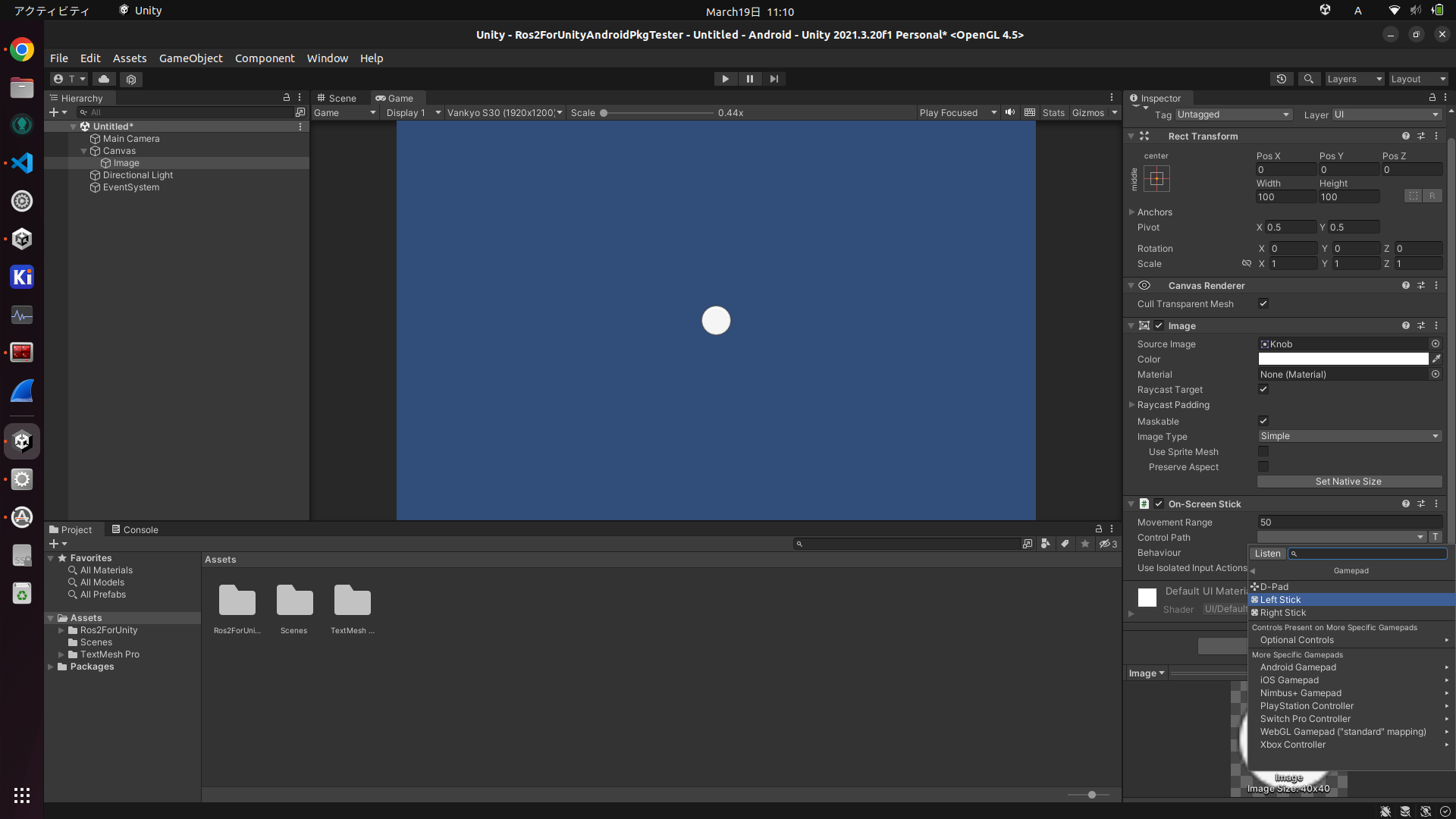The height and width of the screenshot is (819, 1456).
Task: Click the cloud services icon
Action: pos(104,79)
